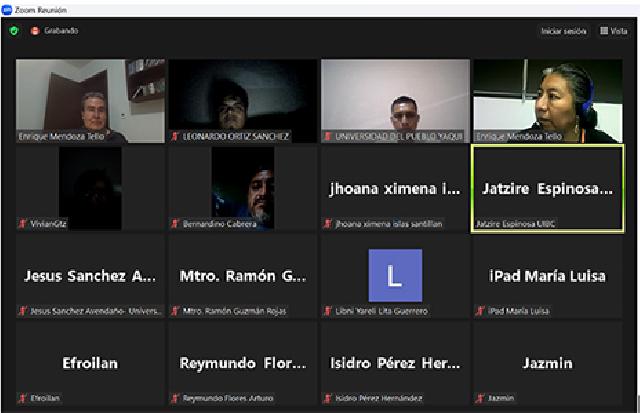Image resolution: width=640 pixels, height=413 pixels.
Task: Click the green encryption shield icon
Action: pos(14,31)
